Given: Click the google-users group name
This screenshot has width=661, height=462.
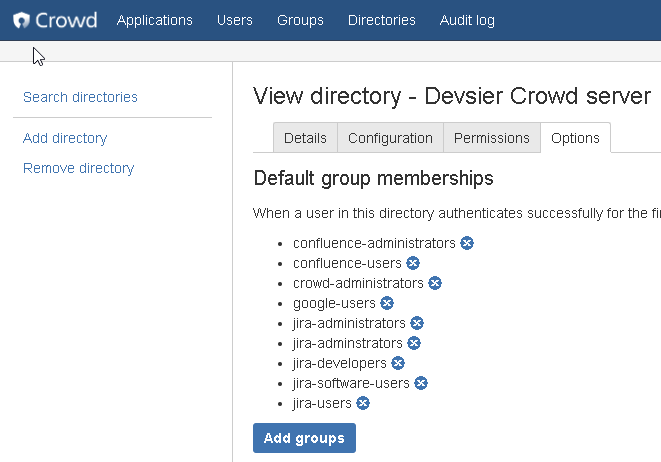Looking at the screenshot, I should [x=334, y=304].
